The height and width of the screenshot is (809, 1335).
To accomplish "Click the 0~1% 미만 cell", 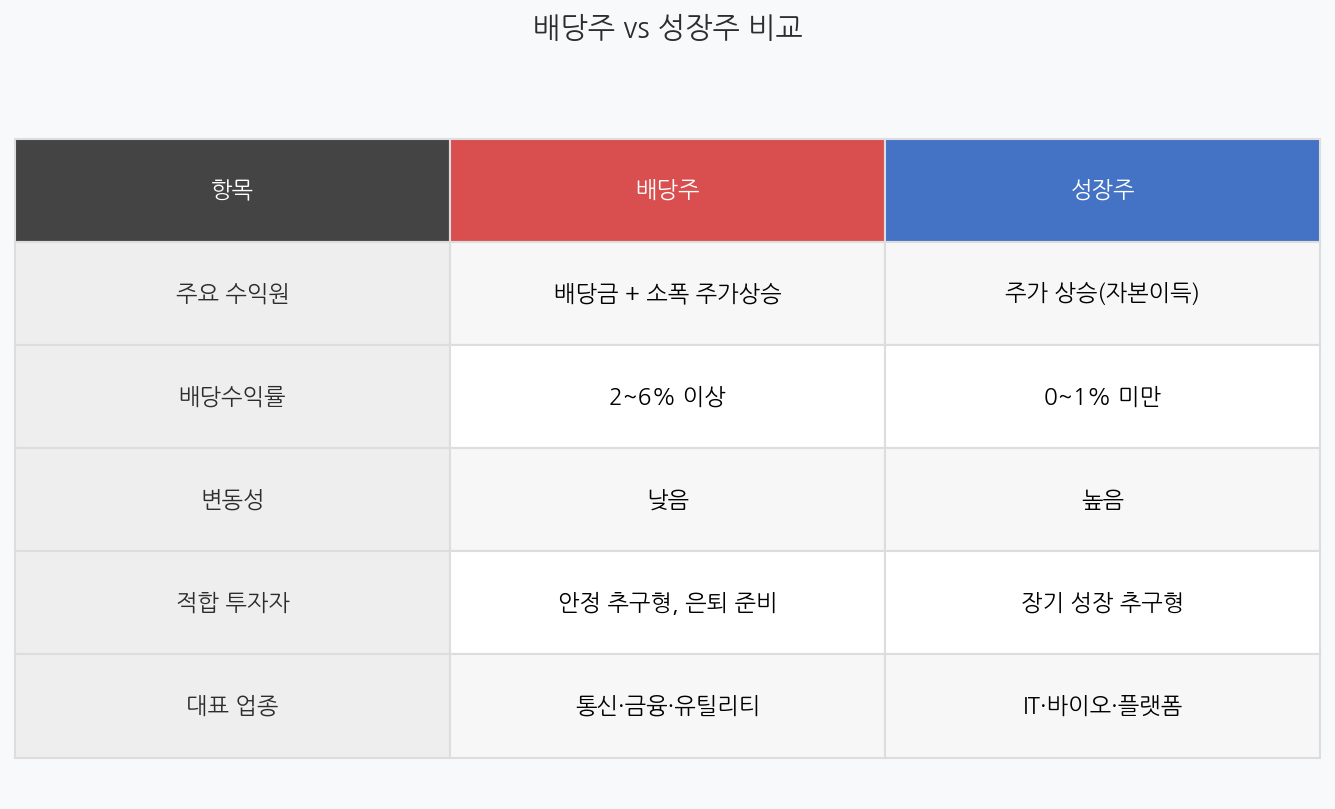I will click(1102, 396).
